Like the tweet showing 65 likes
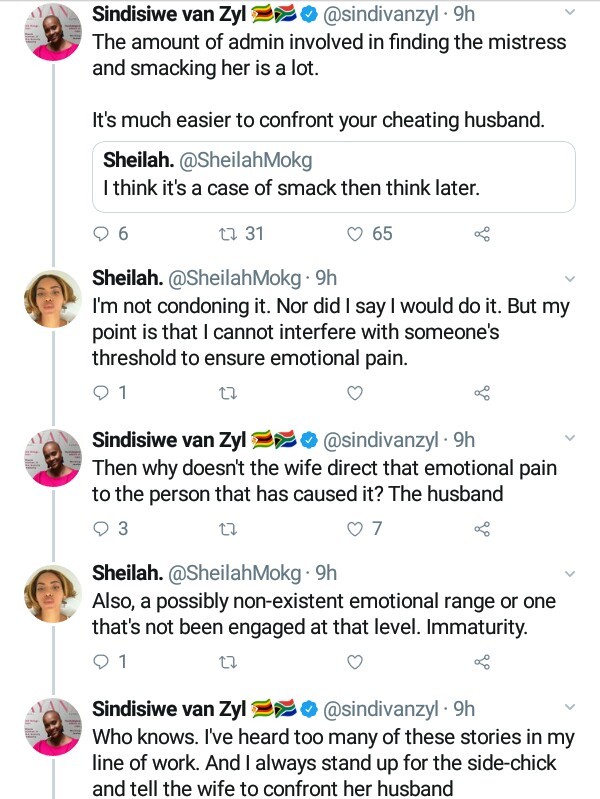Screen dimensions: 600x799 [x=354, y=234]
